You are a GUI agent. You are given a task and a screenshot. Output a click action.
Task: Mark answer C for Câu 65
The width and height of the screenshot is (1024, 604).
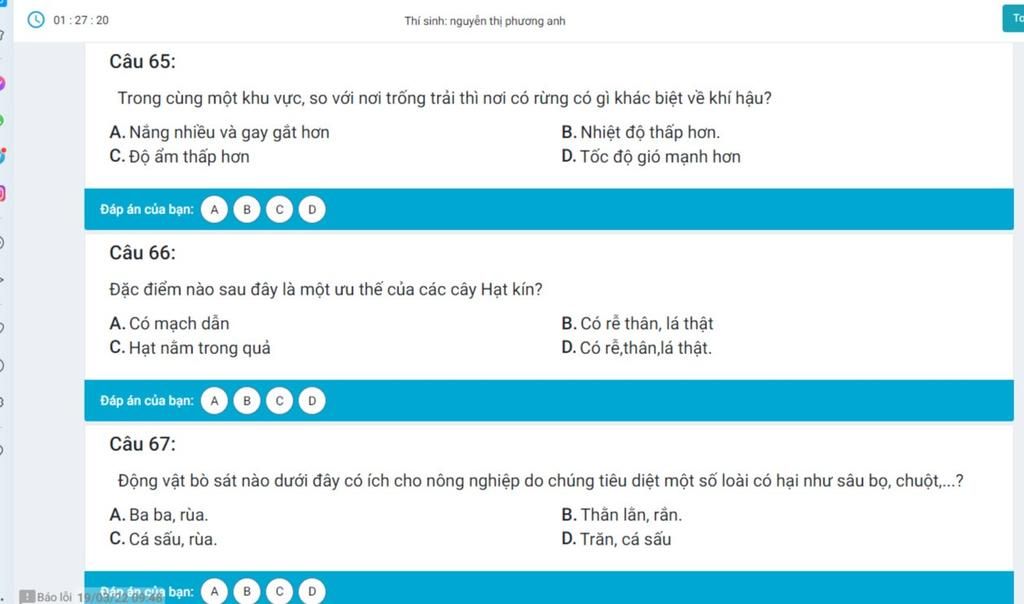click(x=280, y=210)
